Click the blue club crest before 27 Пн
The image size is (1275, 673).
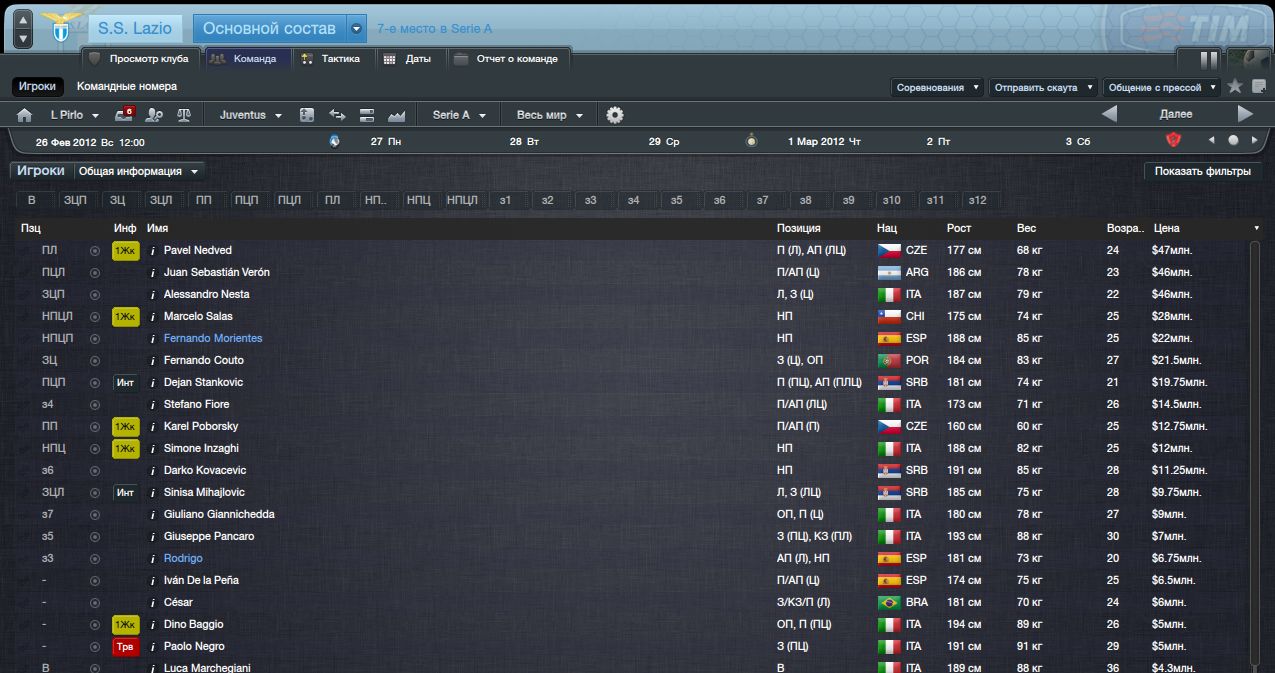[334, 141]
